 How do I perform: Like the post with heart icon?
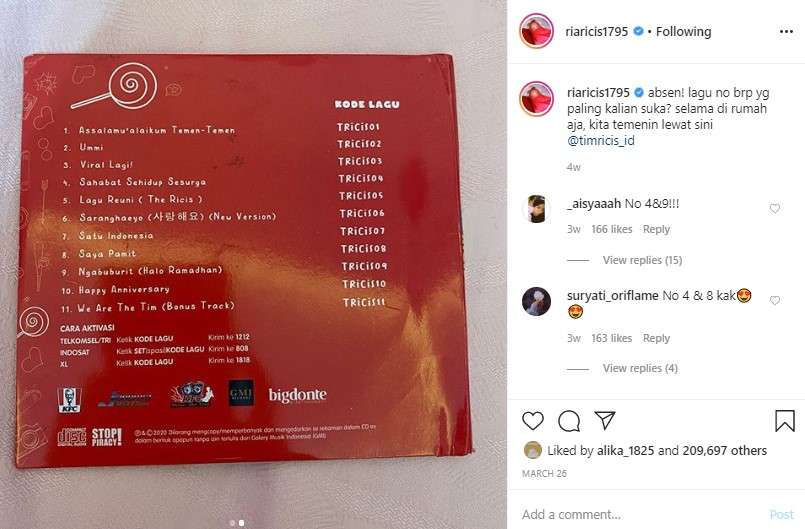(x=533, y=421)
